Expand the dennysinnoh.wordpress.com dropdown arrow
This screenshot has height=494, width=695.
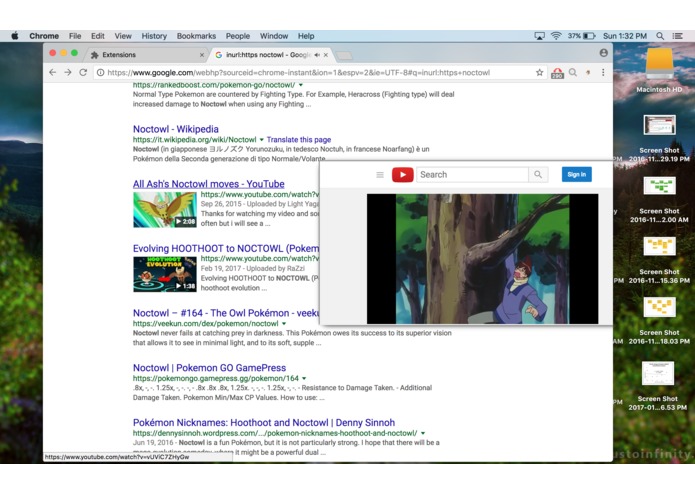[x=423, y=433]
